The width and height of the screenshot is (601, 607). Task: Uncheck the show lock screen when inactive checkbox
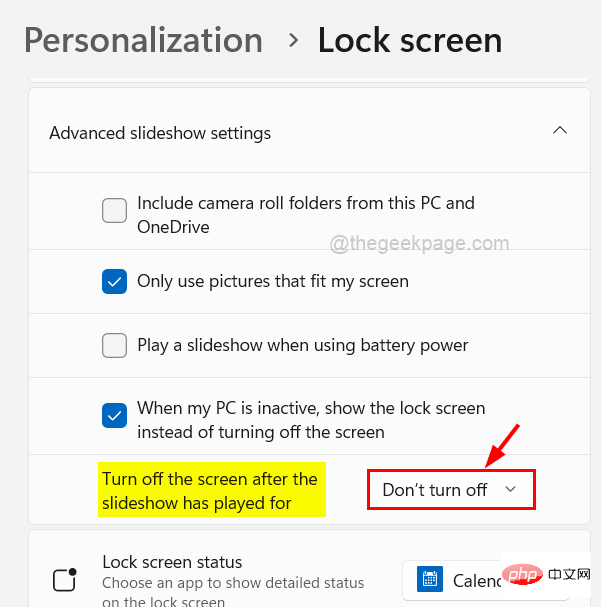[114, 413]
